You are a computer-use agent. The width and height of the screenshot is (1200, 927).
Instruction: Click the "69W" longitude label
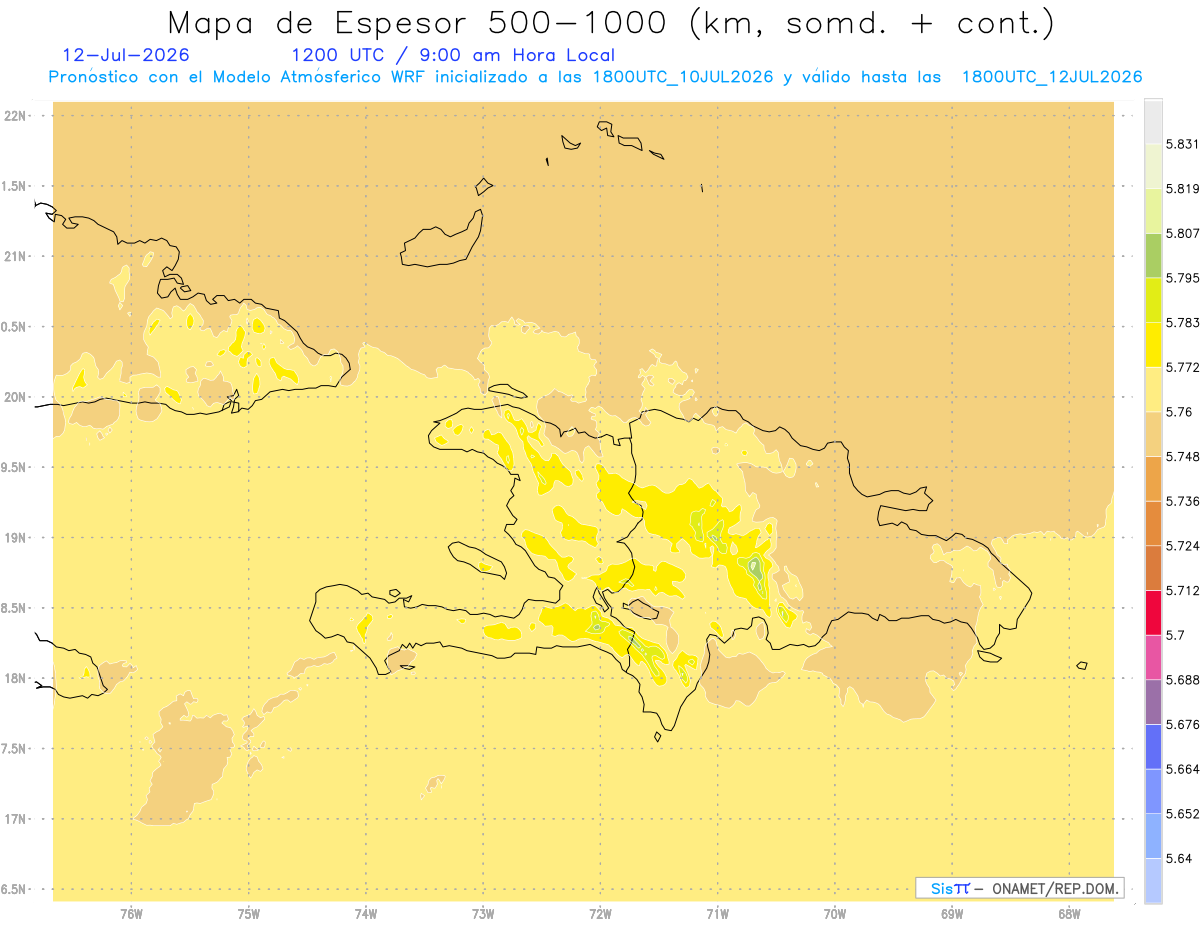[952, 914]
